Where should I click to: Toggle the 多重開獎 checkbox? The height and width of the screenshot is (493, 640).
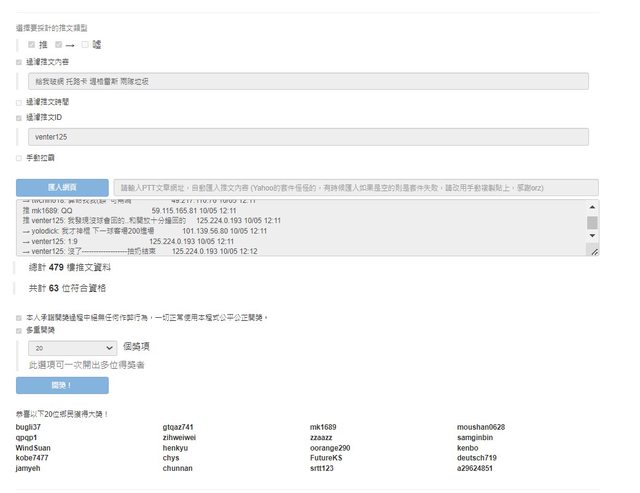(x=19, y=329)
